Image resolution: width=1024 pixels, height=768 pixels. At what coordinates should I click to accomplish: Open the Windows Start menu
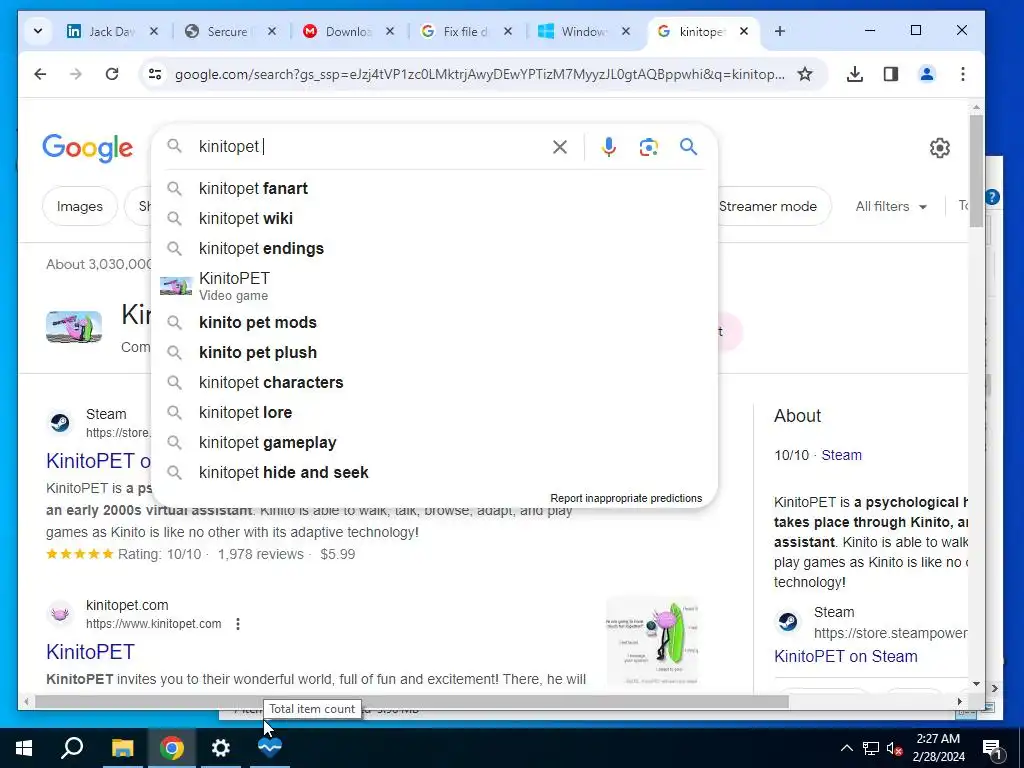click(24, 748)
